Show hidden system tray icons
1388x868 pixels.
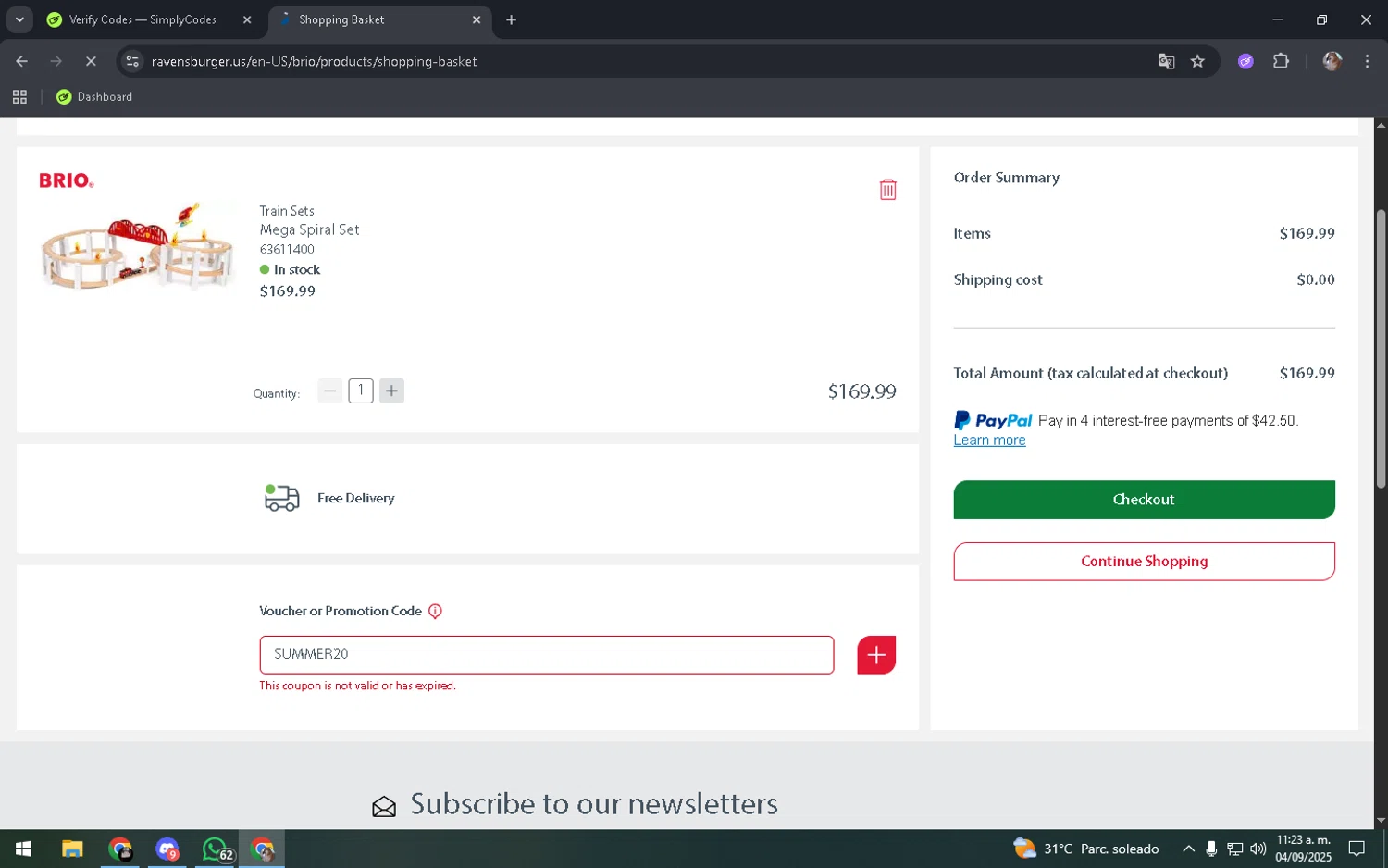1188,849
